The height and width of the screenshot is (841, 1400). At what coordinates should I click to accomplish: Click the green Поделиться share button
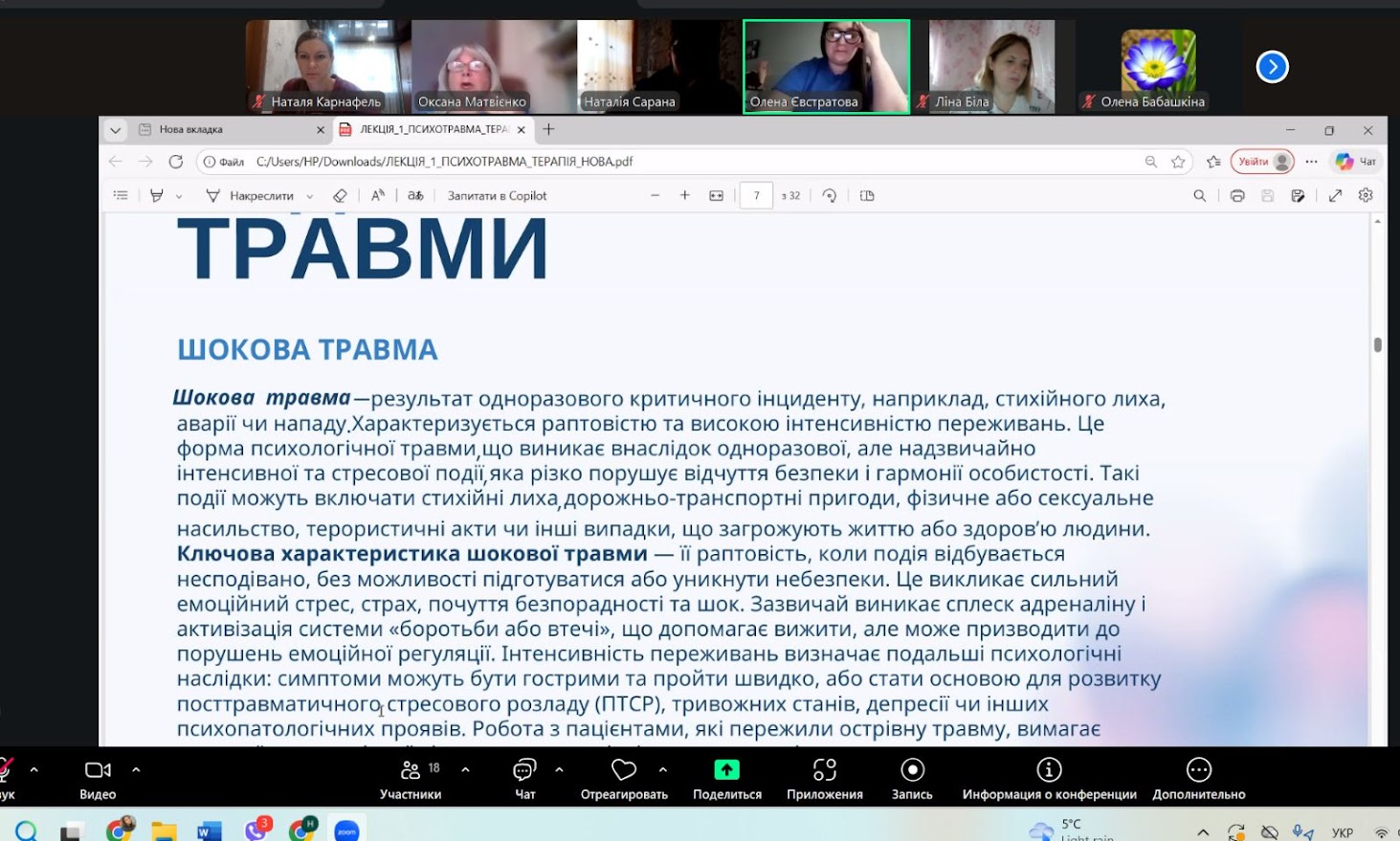click(x=727, y=771)
